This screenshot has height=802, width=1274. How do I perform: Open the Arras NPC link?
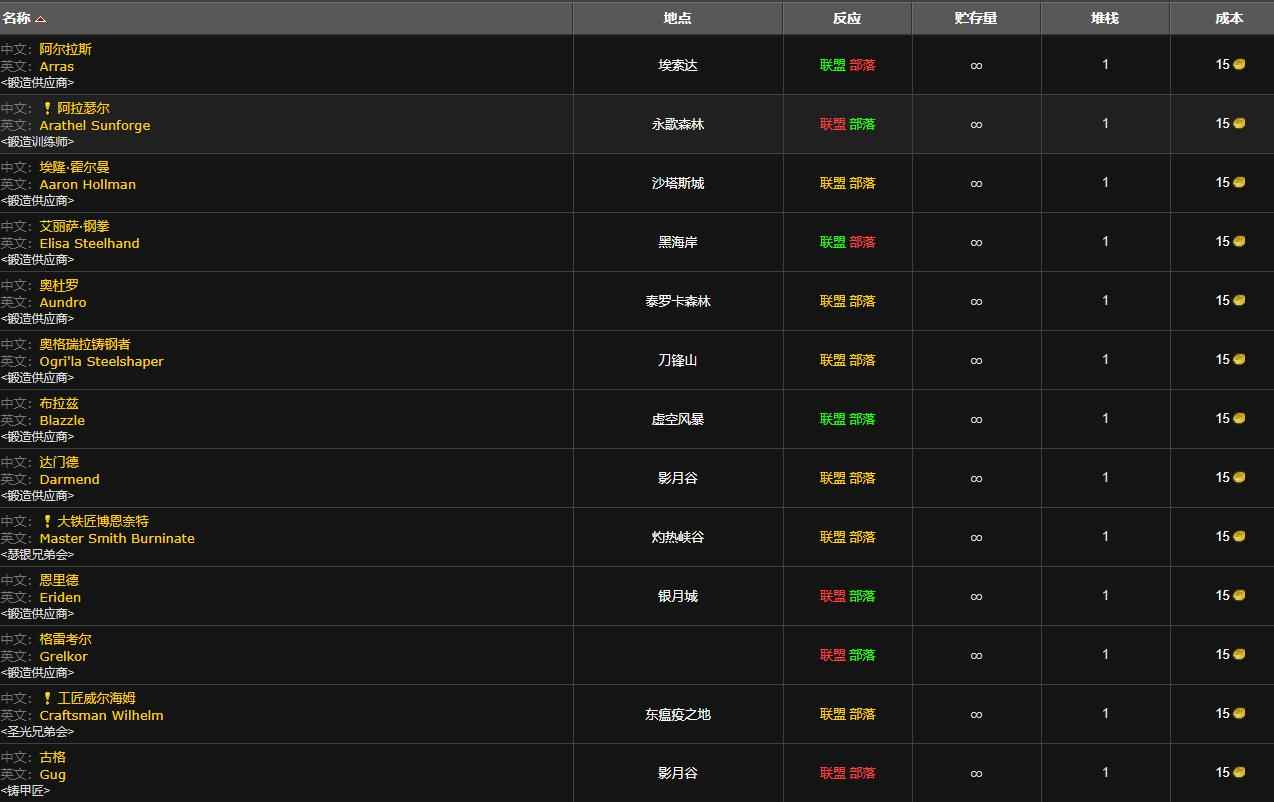click(x=57, y=66)
